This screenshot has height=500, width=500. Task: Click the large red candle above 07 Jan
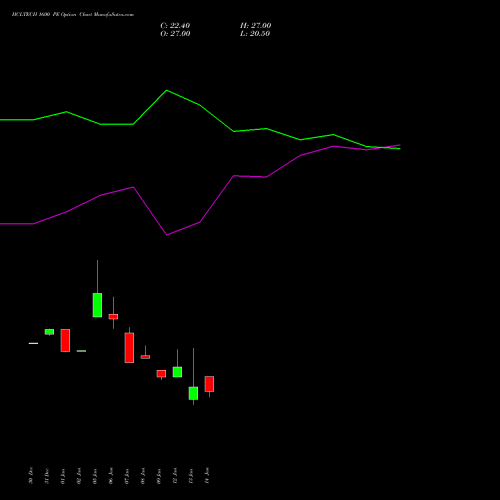point(129,348)
